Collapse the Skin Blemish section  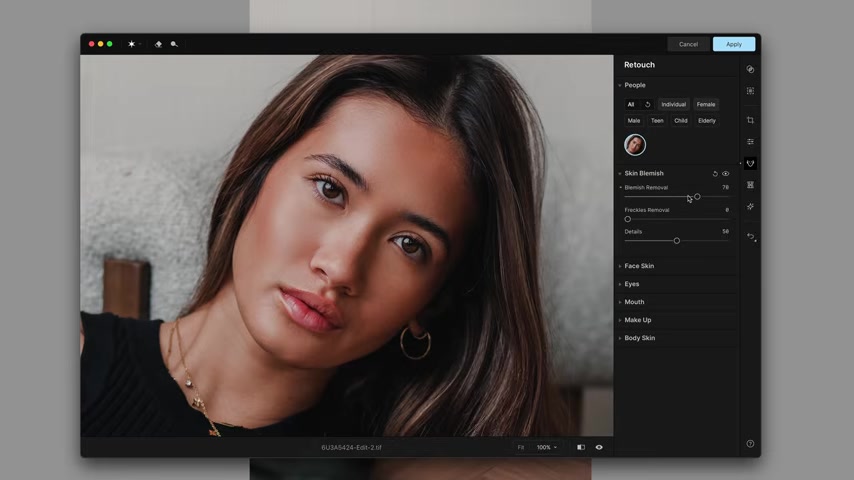pos(620,173)
